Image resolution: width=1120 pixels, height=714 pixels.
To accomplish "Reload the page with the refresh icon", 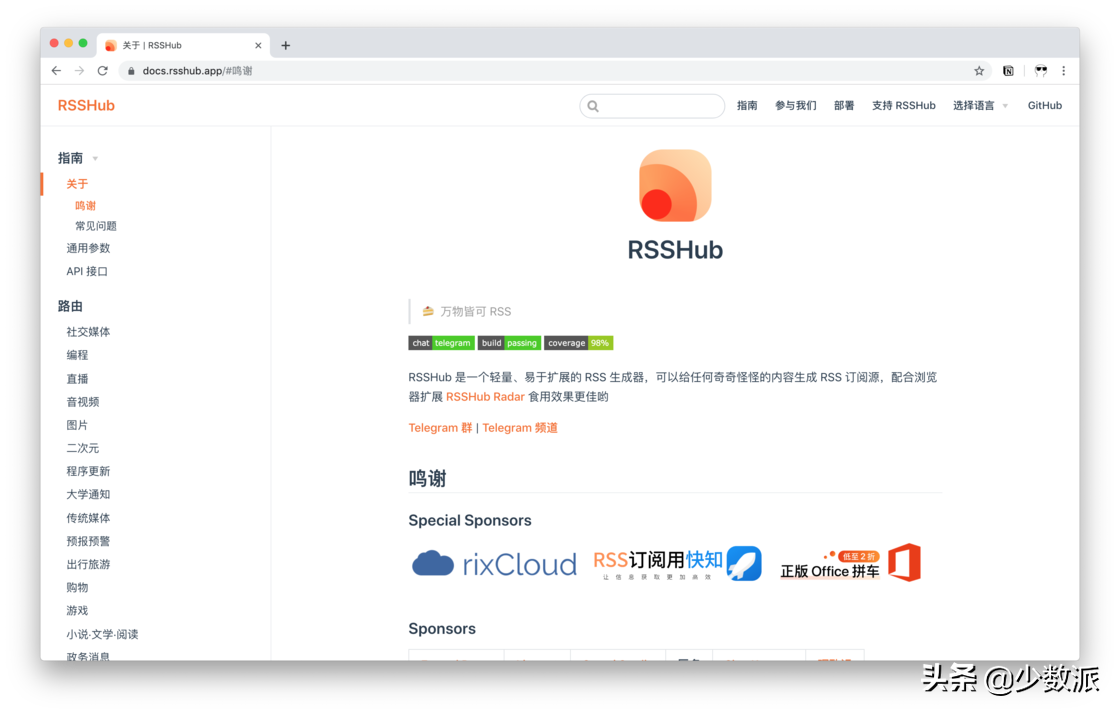I will click(x=103, y=71).
